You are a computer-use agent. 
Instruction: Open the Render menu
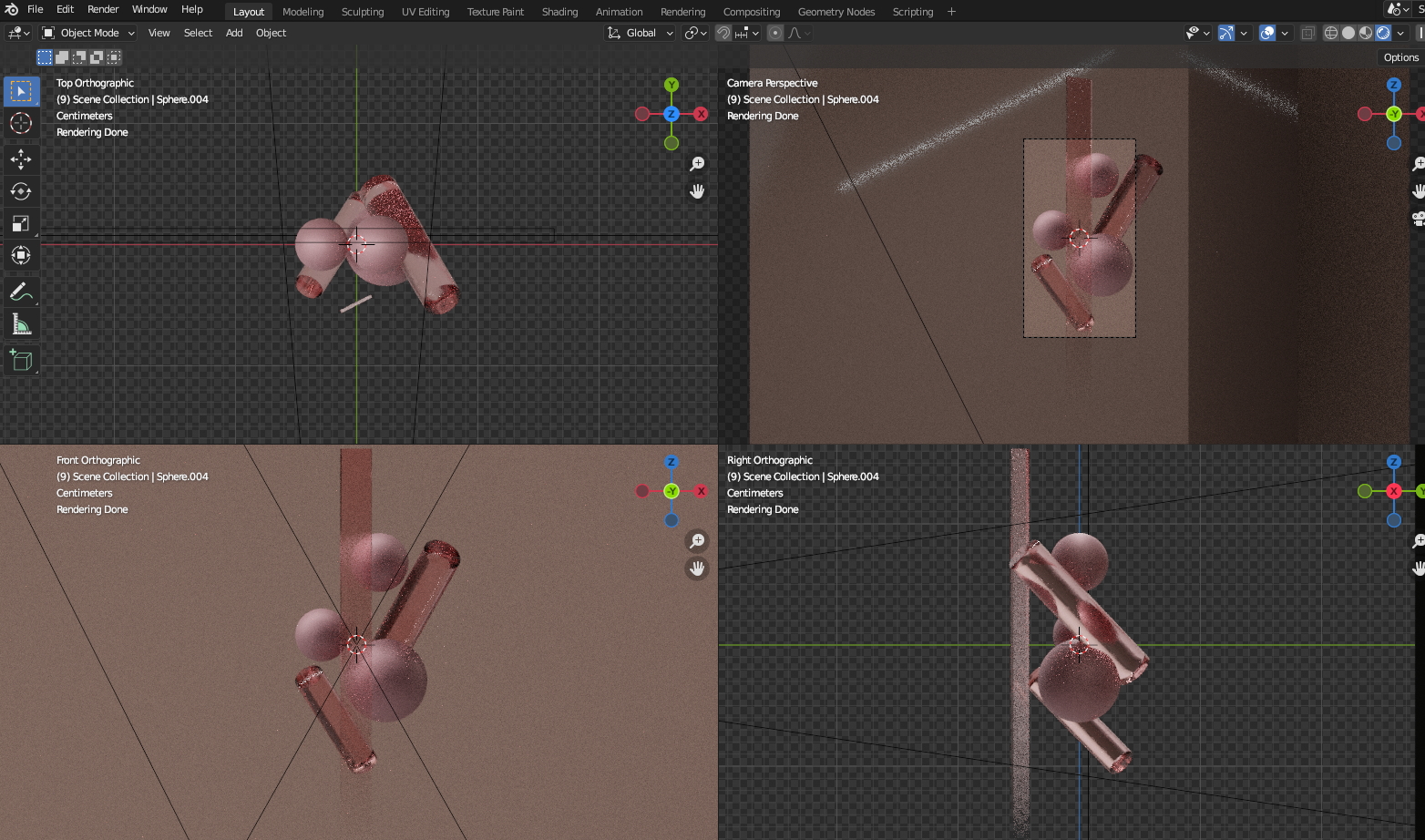pyautogui.click(x=103, y=9)
